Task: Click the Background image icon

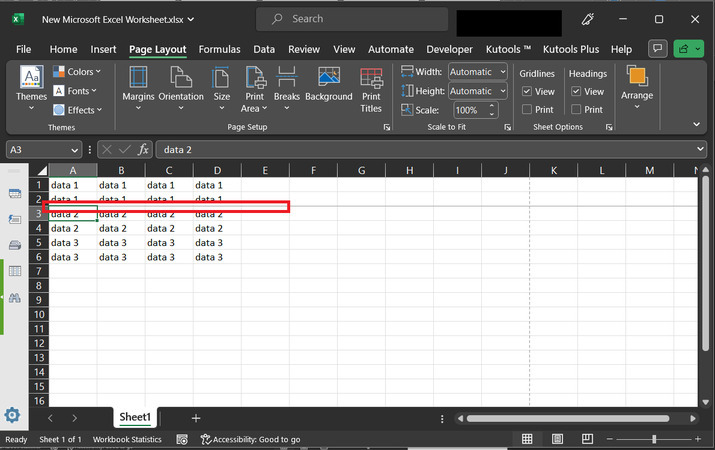Action: (329, 85)
